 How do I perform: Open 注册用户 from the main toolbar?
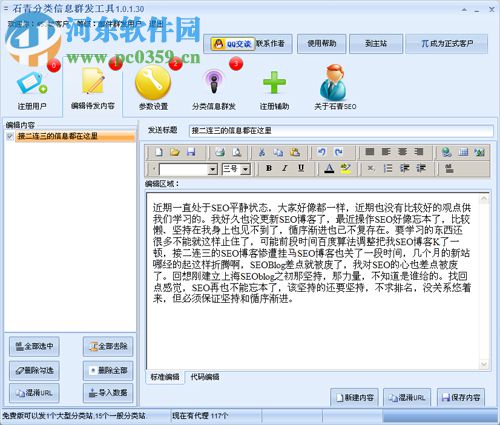coord(32,88)
